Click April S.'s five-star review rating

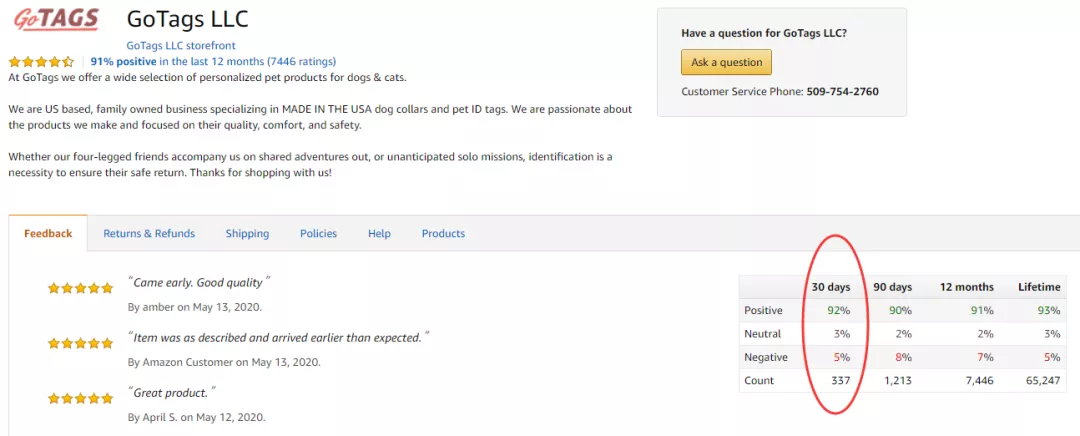(x=81, y=398)
